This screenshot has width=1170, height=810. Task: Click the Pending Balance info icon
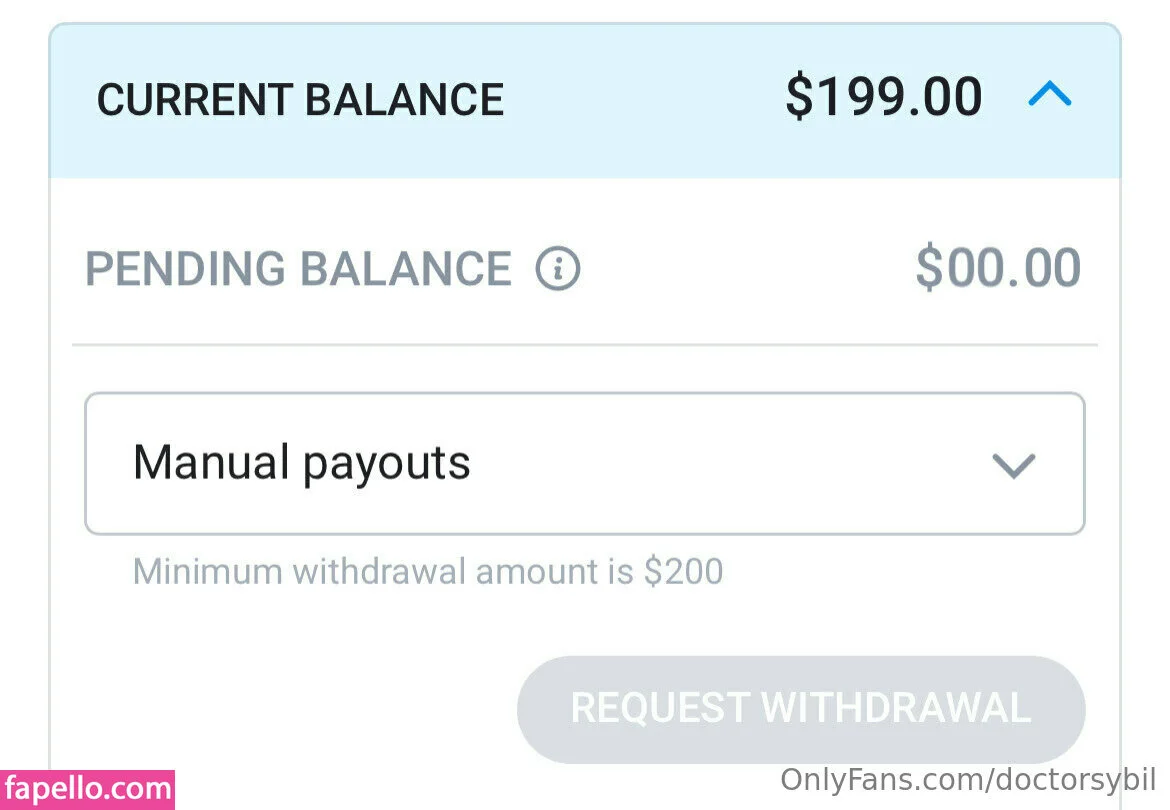[x=557, y=269]
